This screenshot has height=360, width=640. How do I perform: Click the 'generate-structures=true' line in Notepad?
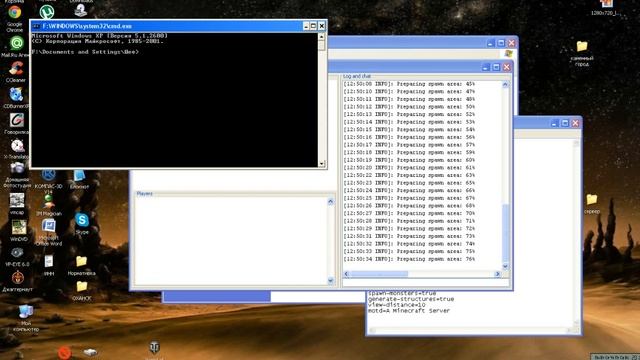[x=411, y=299]
